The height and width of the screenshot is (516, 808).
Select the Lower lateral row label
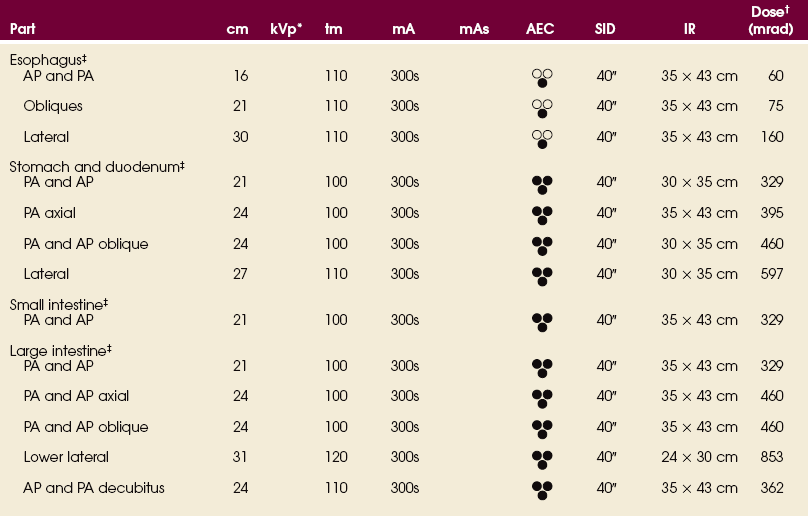click(x=66, y=457)
